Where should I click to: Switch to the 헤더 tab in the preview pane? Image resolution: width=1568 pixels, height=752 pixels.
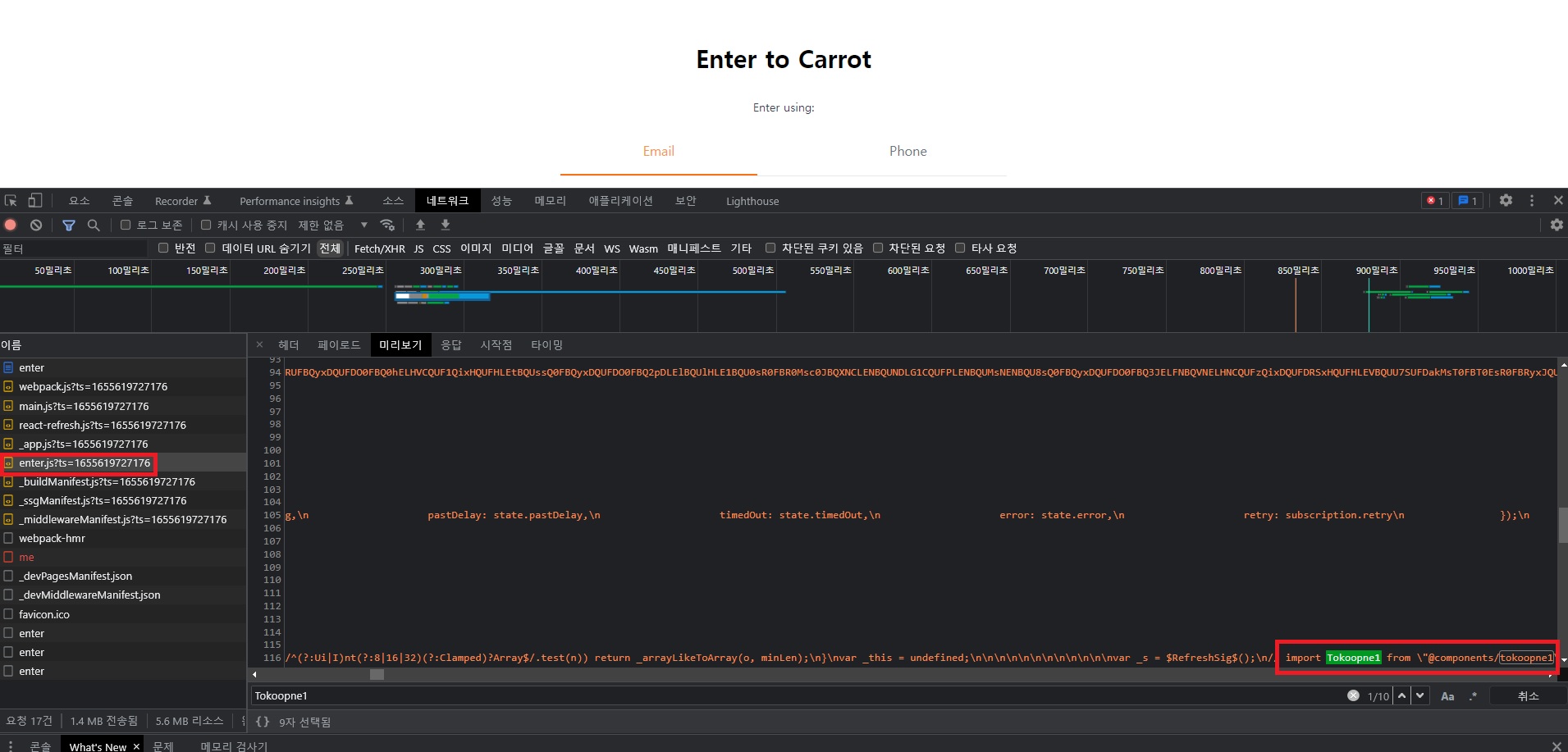289,344
